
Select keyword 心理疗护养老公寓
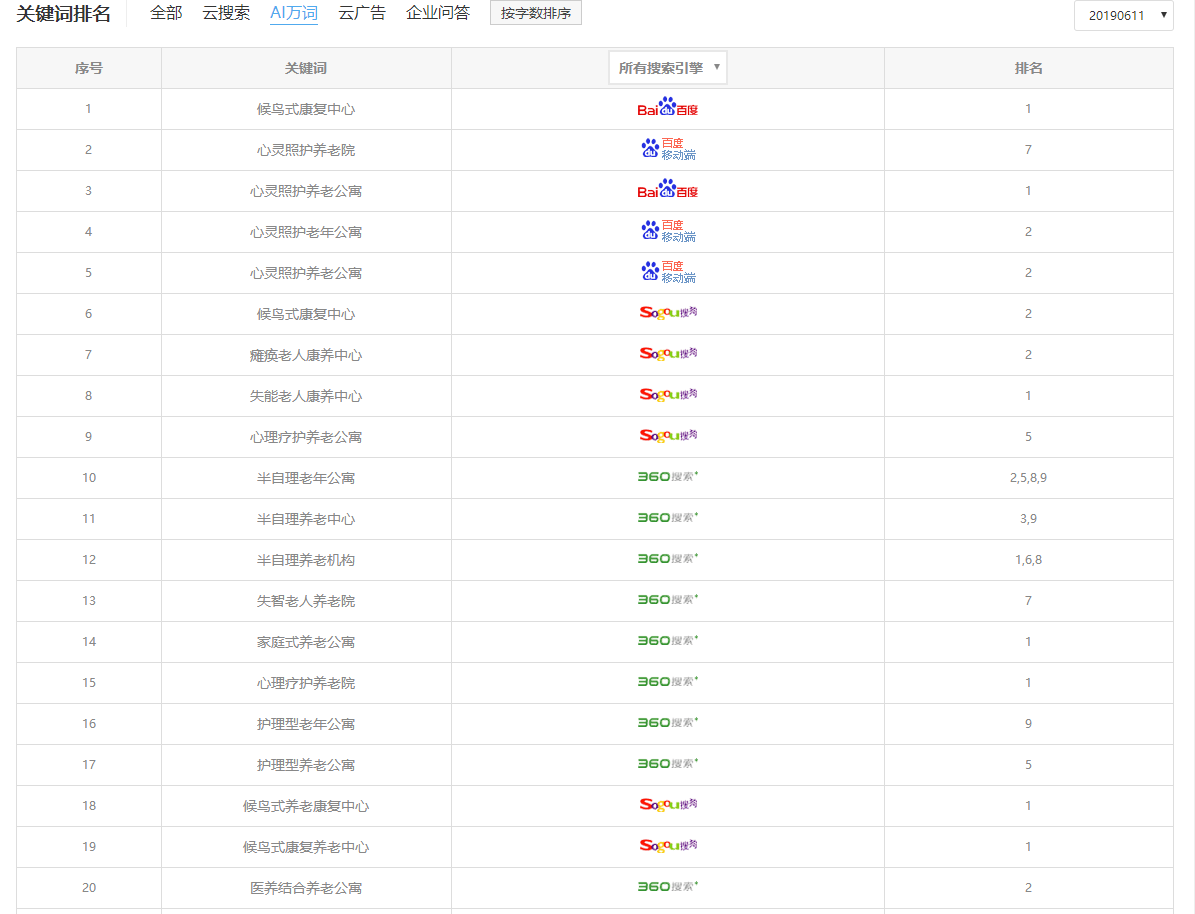(x=306, y=438)
